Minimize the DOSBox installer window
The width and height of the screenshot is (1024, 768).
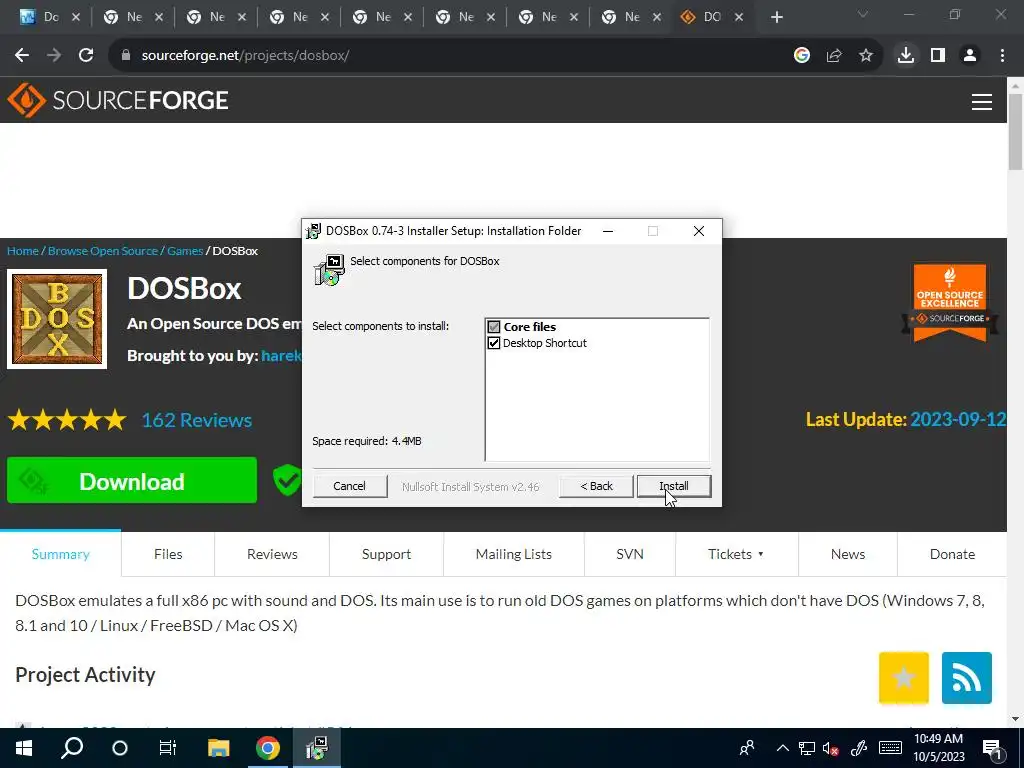tap(608, 231)
